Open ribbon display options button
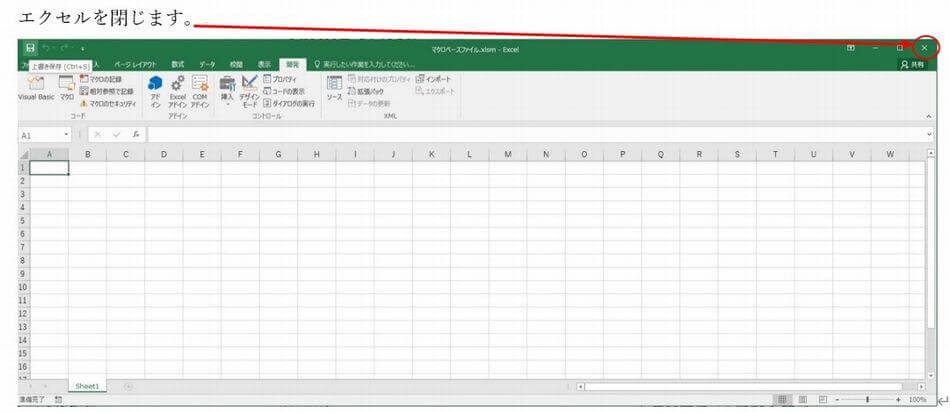This screenshot has height=412, width=950. coord(851,47)
